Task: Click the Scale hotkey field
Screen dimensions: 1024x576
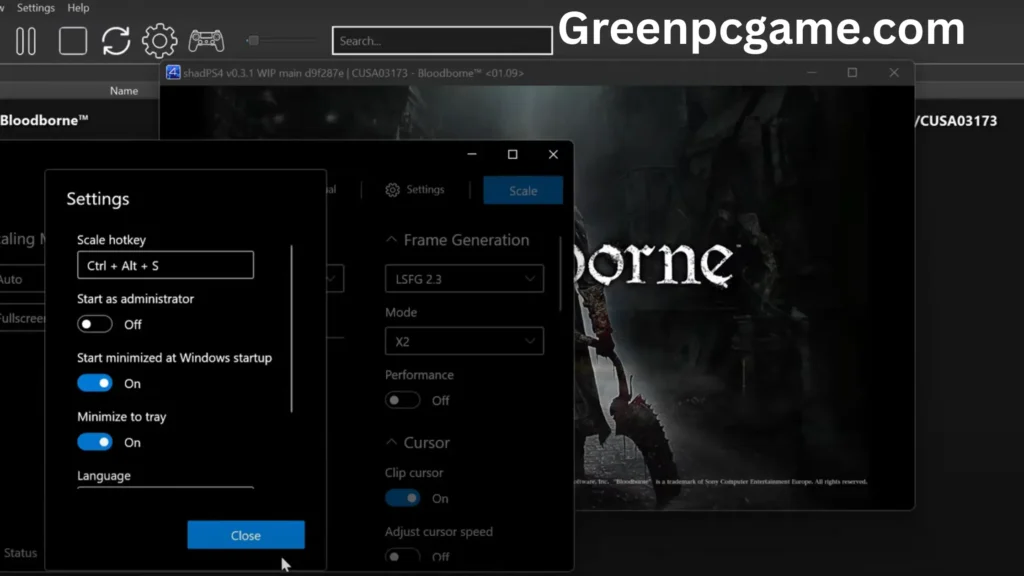Action: click(x=165, y=265)
